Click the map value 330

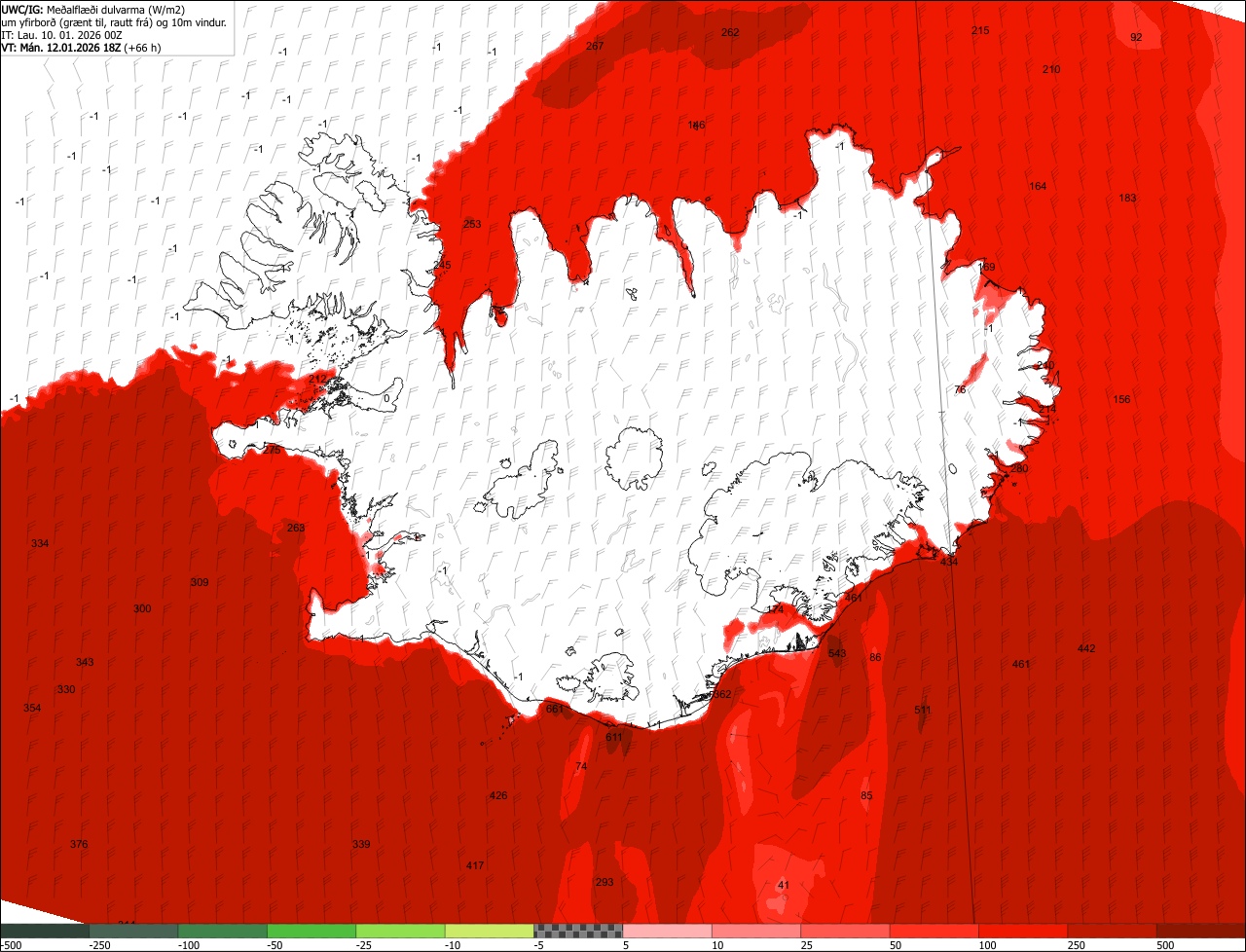[x=66, y=689]
